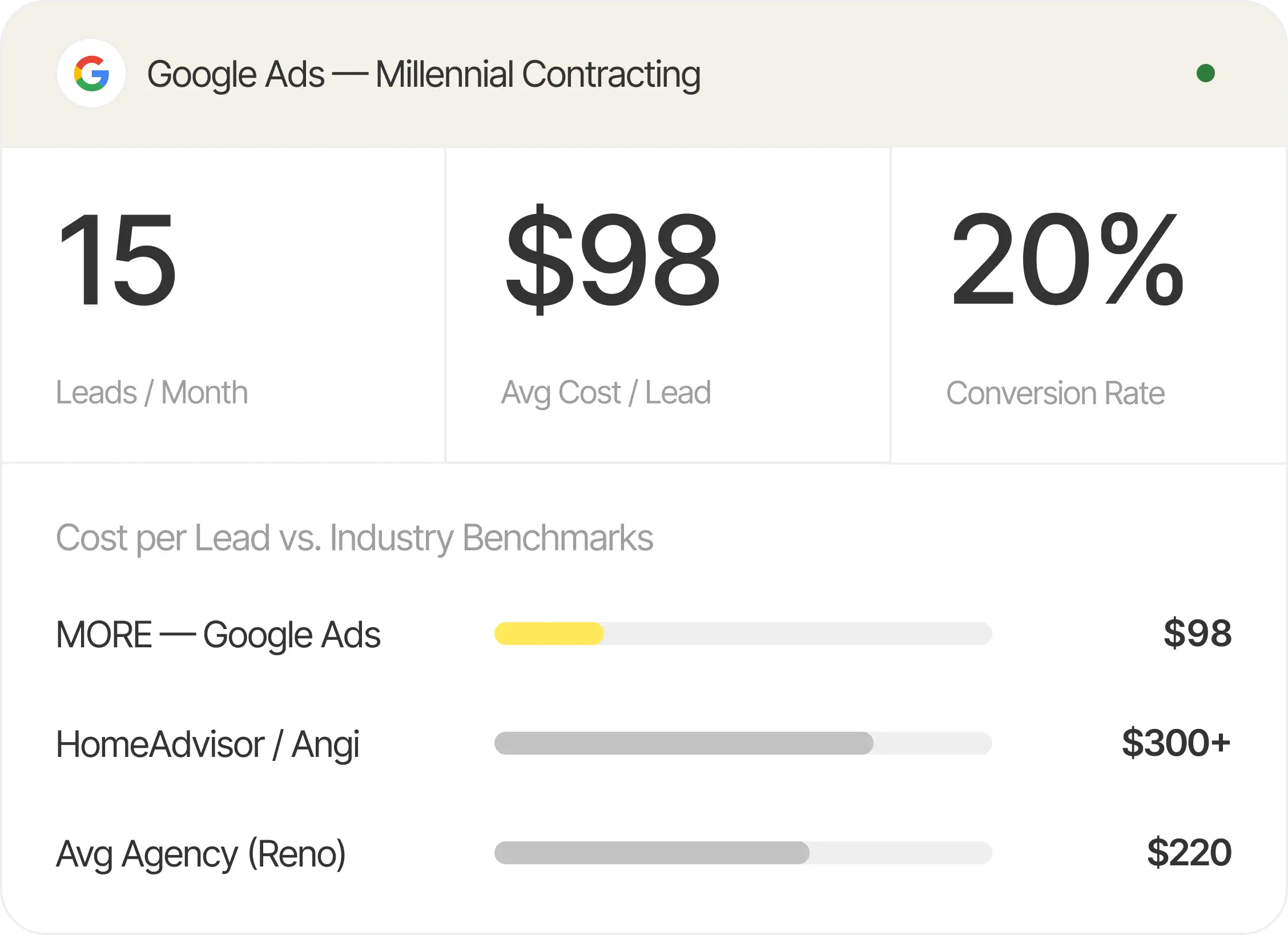This screenshot has height=935, width=1288.
Task: Click the unfilled end of Google Ads bar
Action: coord(798,634)
